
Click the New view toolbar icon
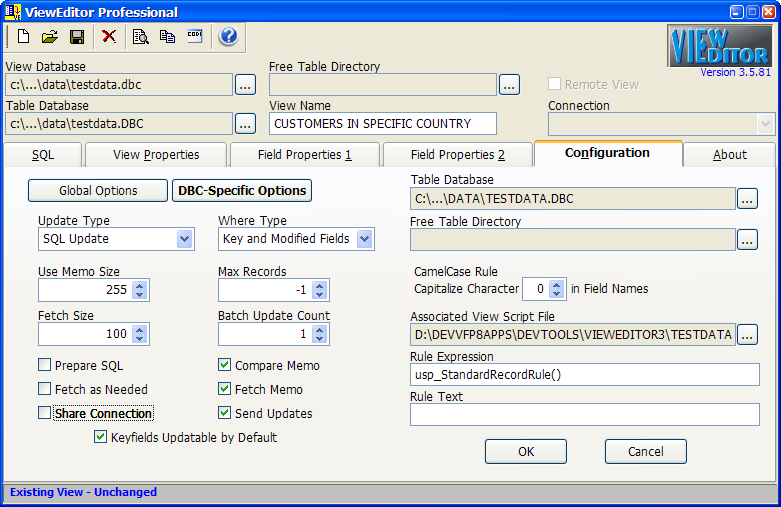[23, 37]
